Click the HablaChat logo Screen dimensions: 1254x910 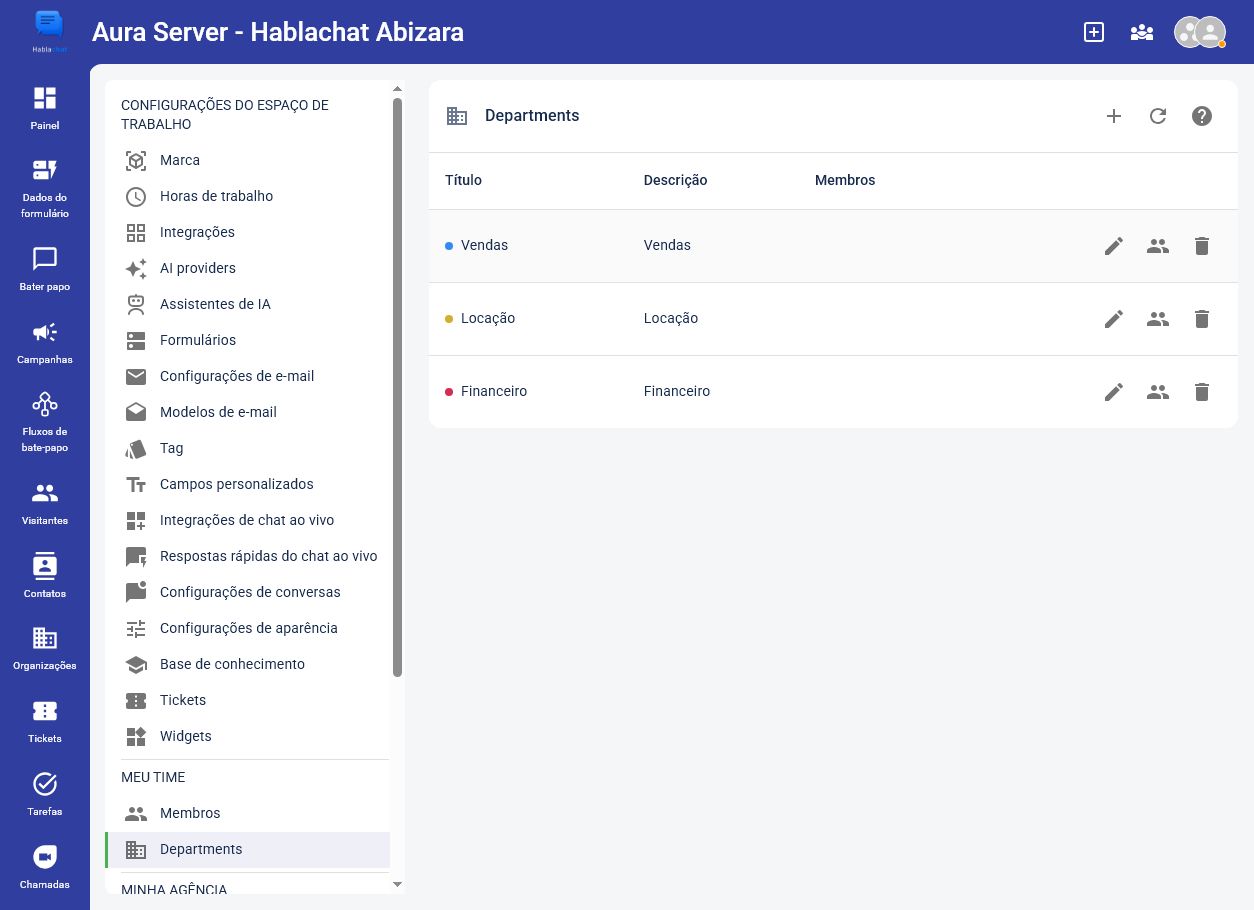[x=48, y=32]
